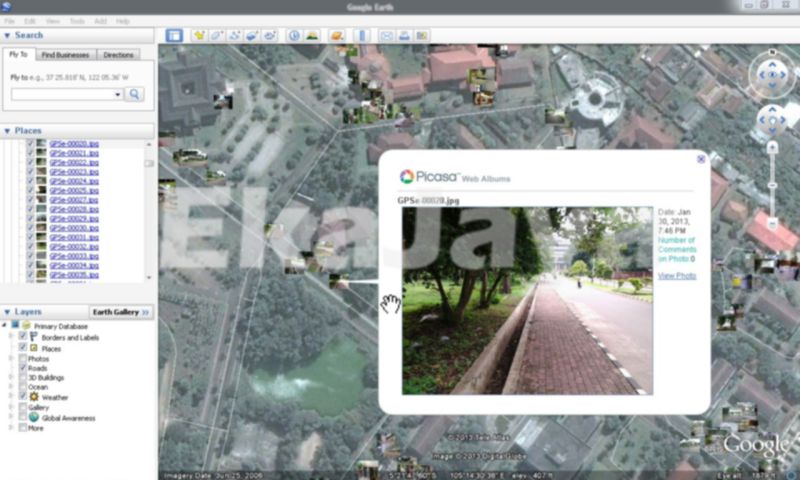The width and height of the screenshot is (800, 480).
Task: Toggle the 3D Buildings layer checkbox
Action: pyautogui.click(x=23, y=377)
